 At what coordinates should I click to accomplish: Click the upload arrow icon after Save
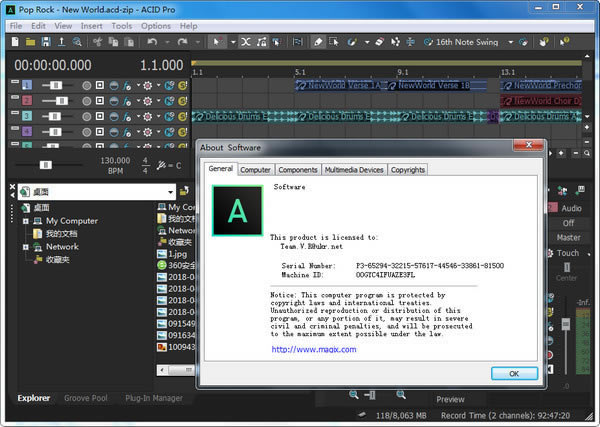[61, 42]
